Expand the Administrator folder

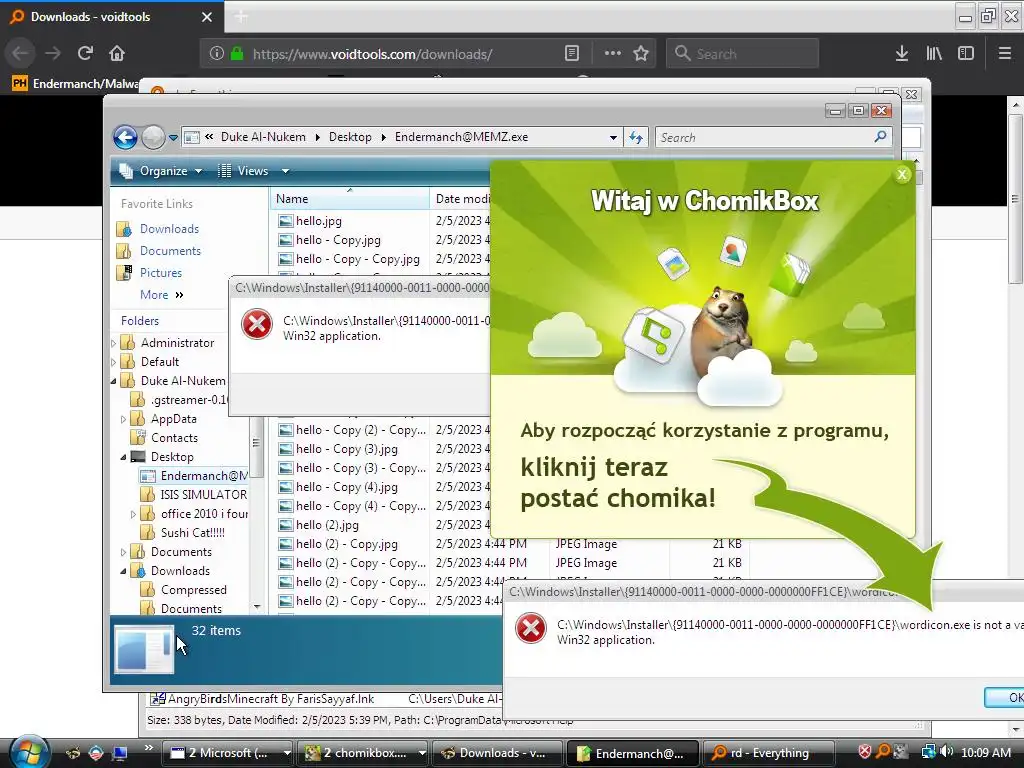(114, 343)
